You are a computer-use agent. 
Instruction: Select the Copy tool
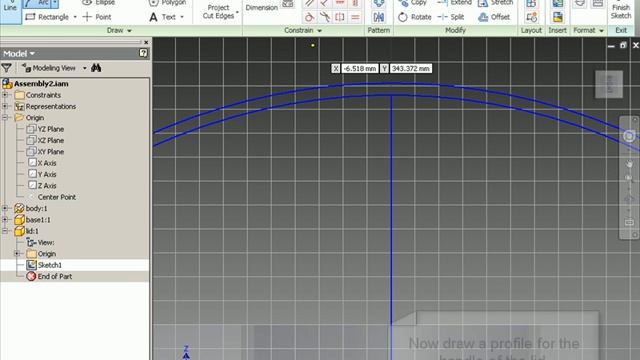click(412, 3)
